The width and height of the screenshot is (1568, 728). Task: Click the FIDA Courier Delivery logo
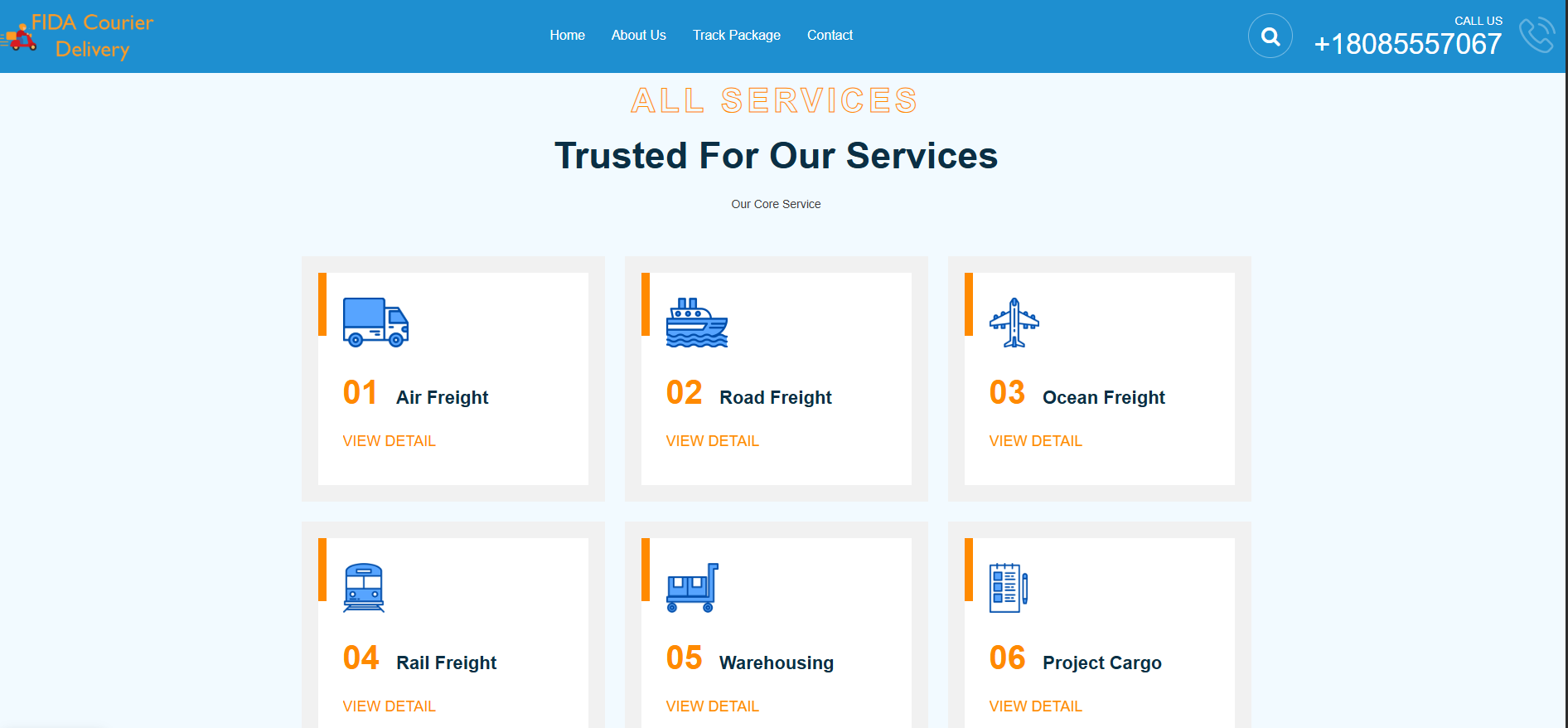pos(79,36)
